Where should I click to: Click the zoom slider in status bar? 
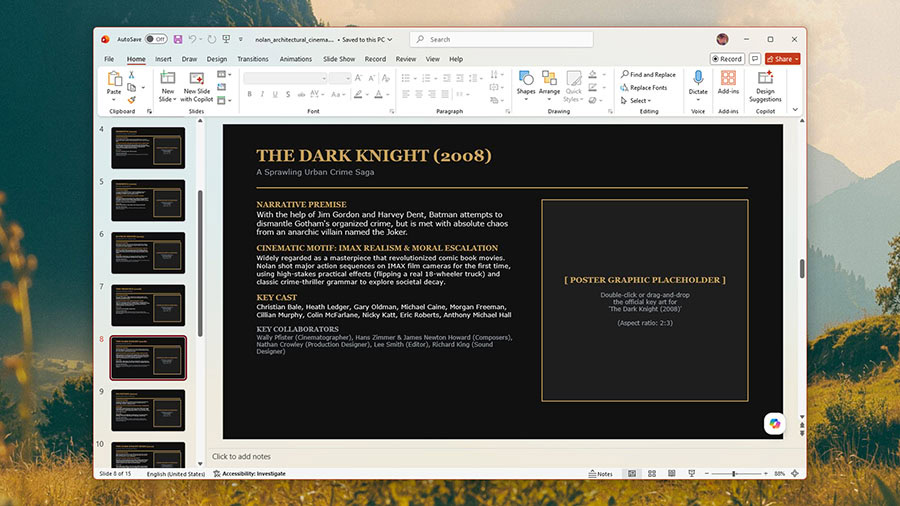(x=735, y=474)
